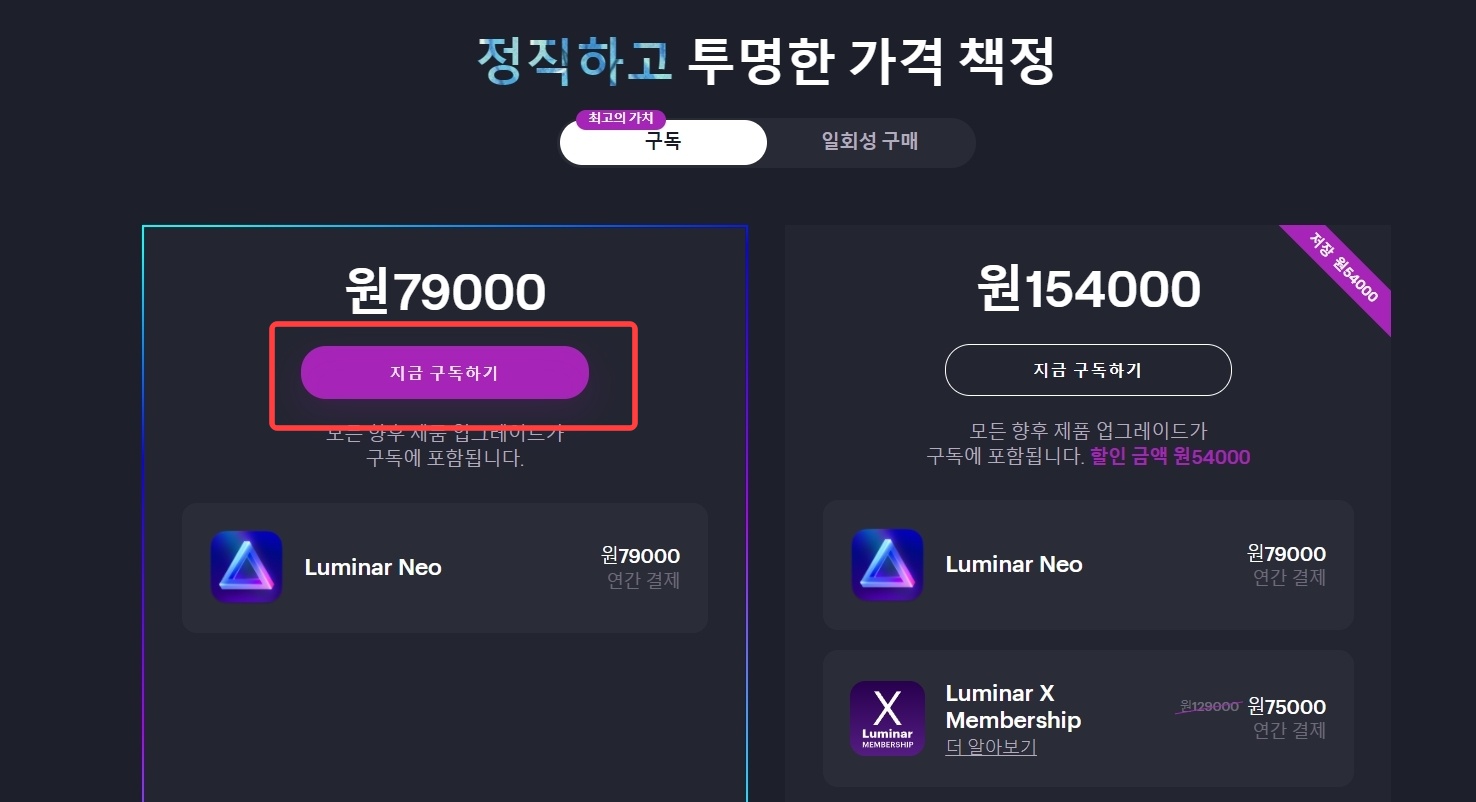Click the 최고의 가치 badge above the tabs
This screenshot has width=1476, height=802.
(x=620, y=118)
